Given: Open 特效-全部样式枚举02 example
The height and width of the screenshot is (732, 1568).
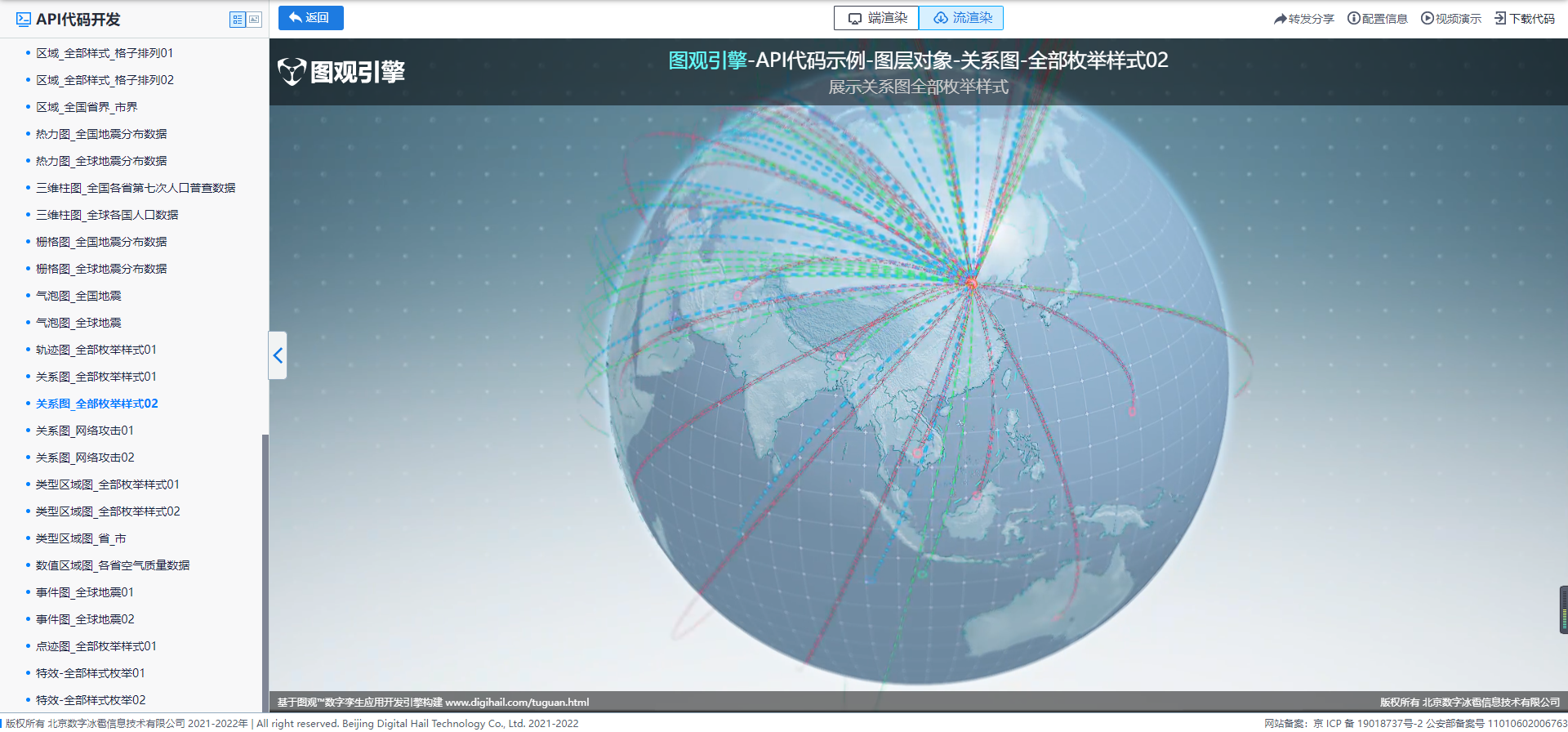Looking at the screenshot, I should [x=91, y=700].
